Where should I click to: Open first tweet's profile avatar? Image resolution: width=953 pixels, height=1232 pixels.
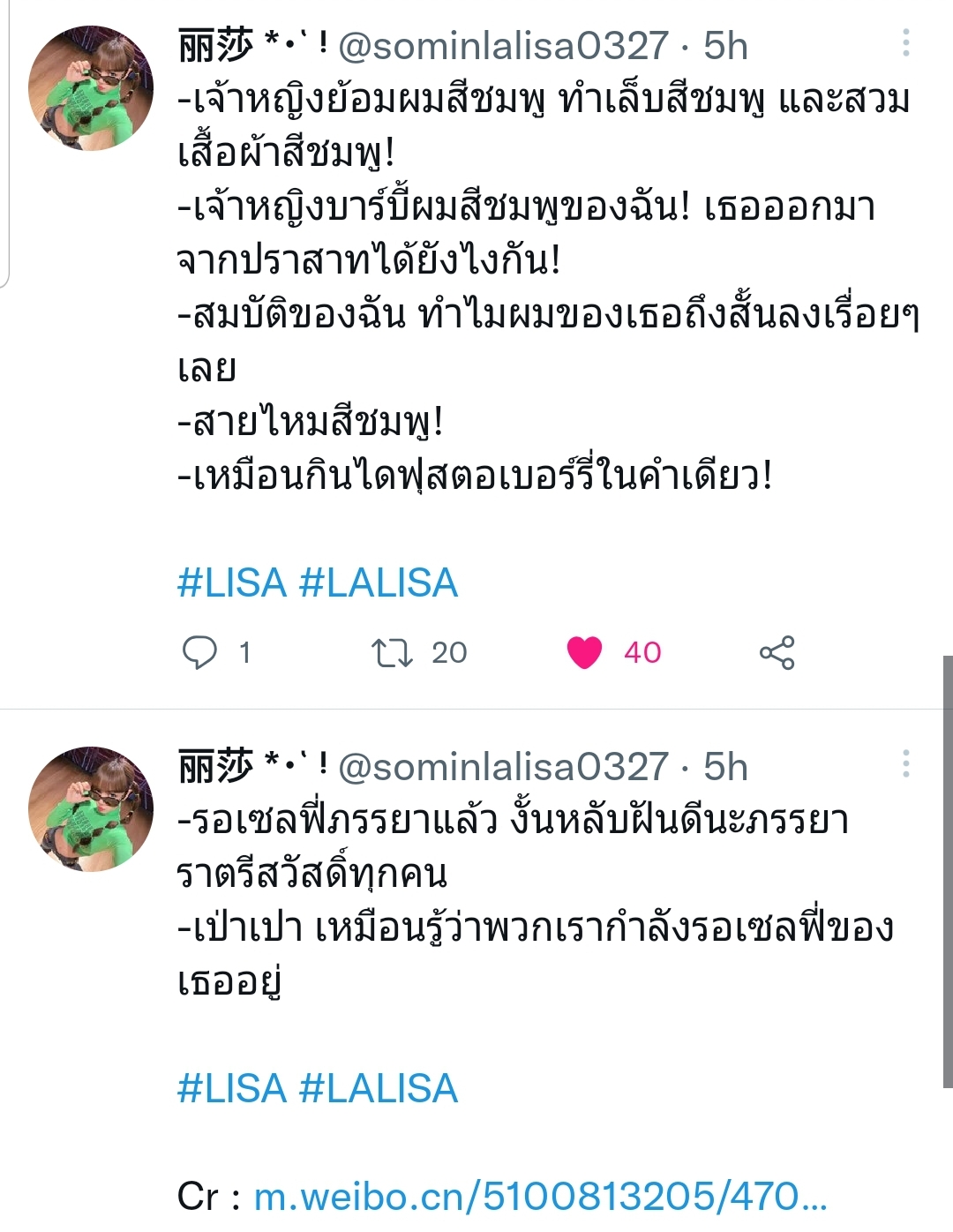(x=91, y=88)
